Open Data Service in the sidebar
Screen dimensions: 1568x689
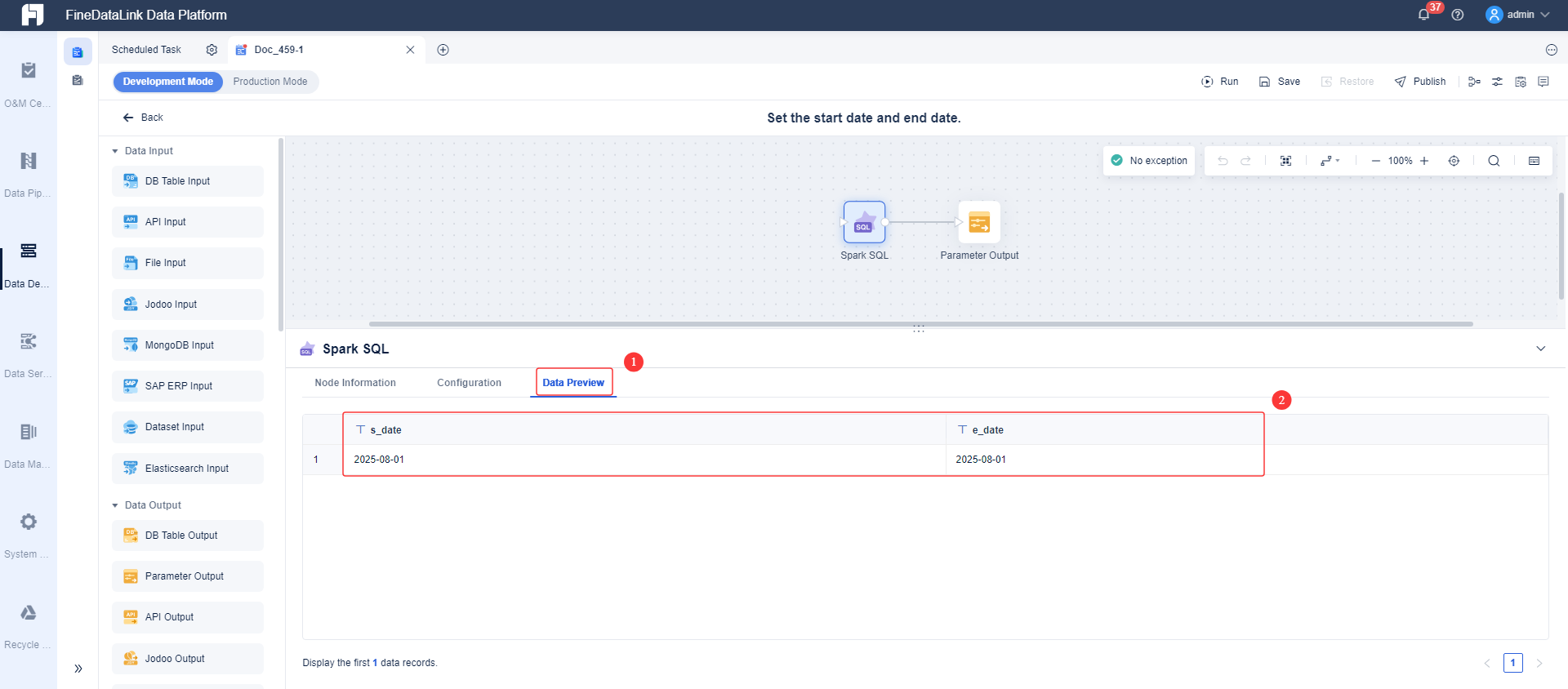coord(28,354)
